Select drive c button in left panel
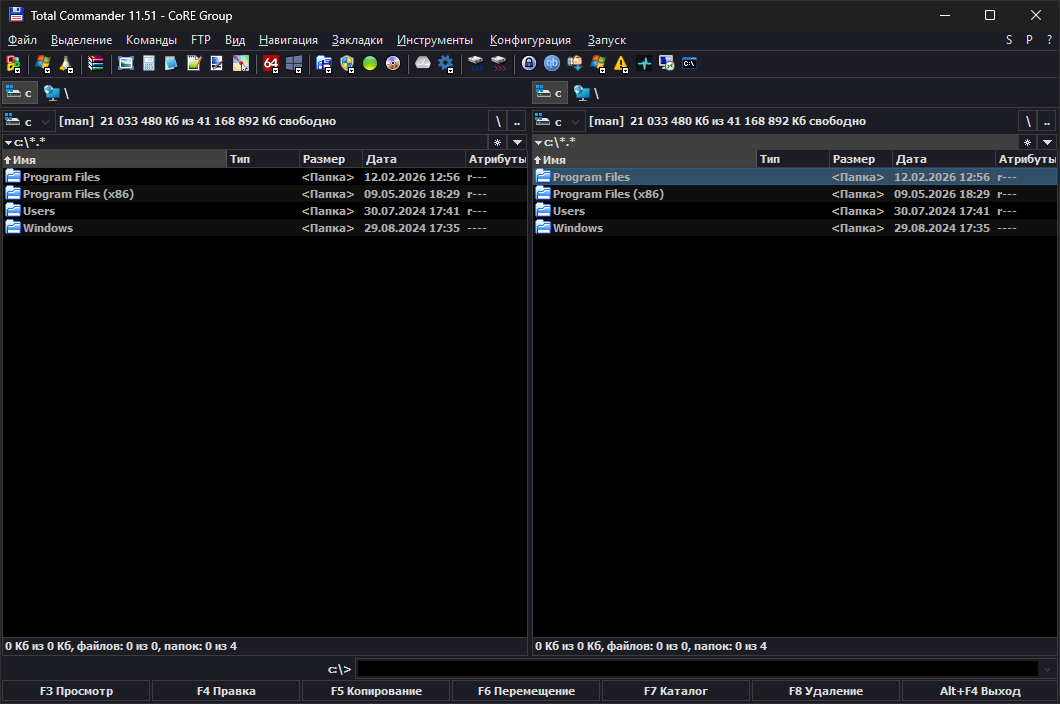Viewport: 1060px width, 704px height. coord(20,93)
